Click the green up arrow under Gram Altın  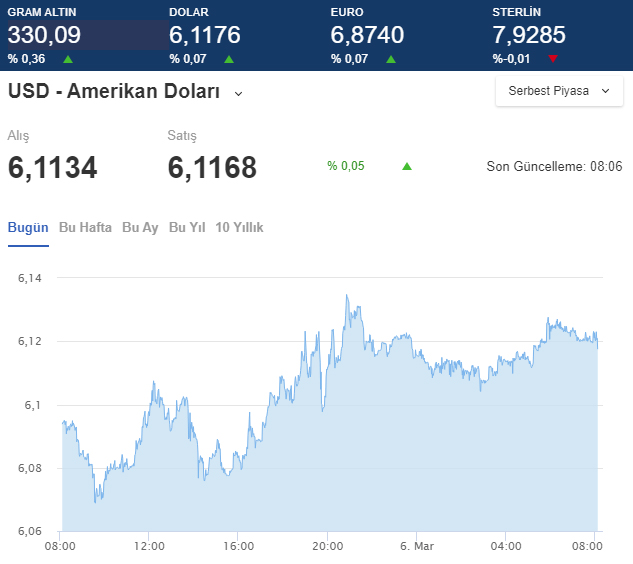coord(68,59)
